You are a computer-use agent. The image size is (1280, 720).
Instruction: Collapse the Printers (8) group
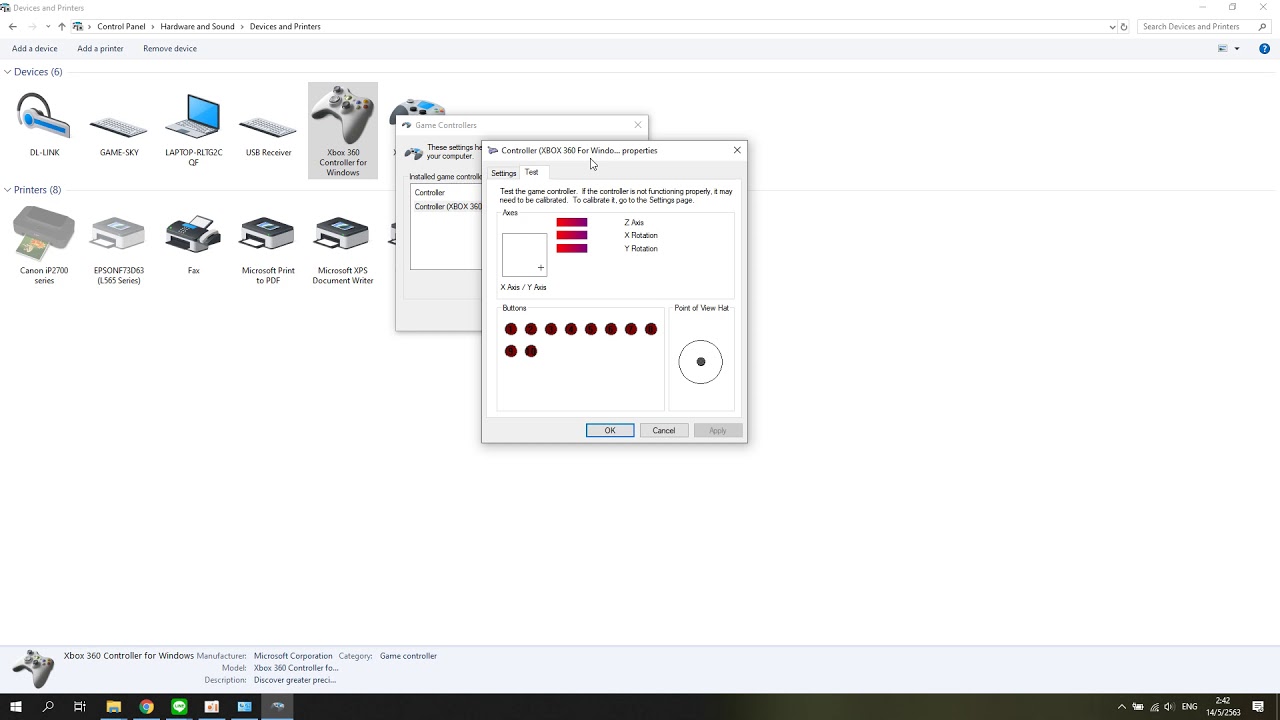[x=7, y=190]
